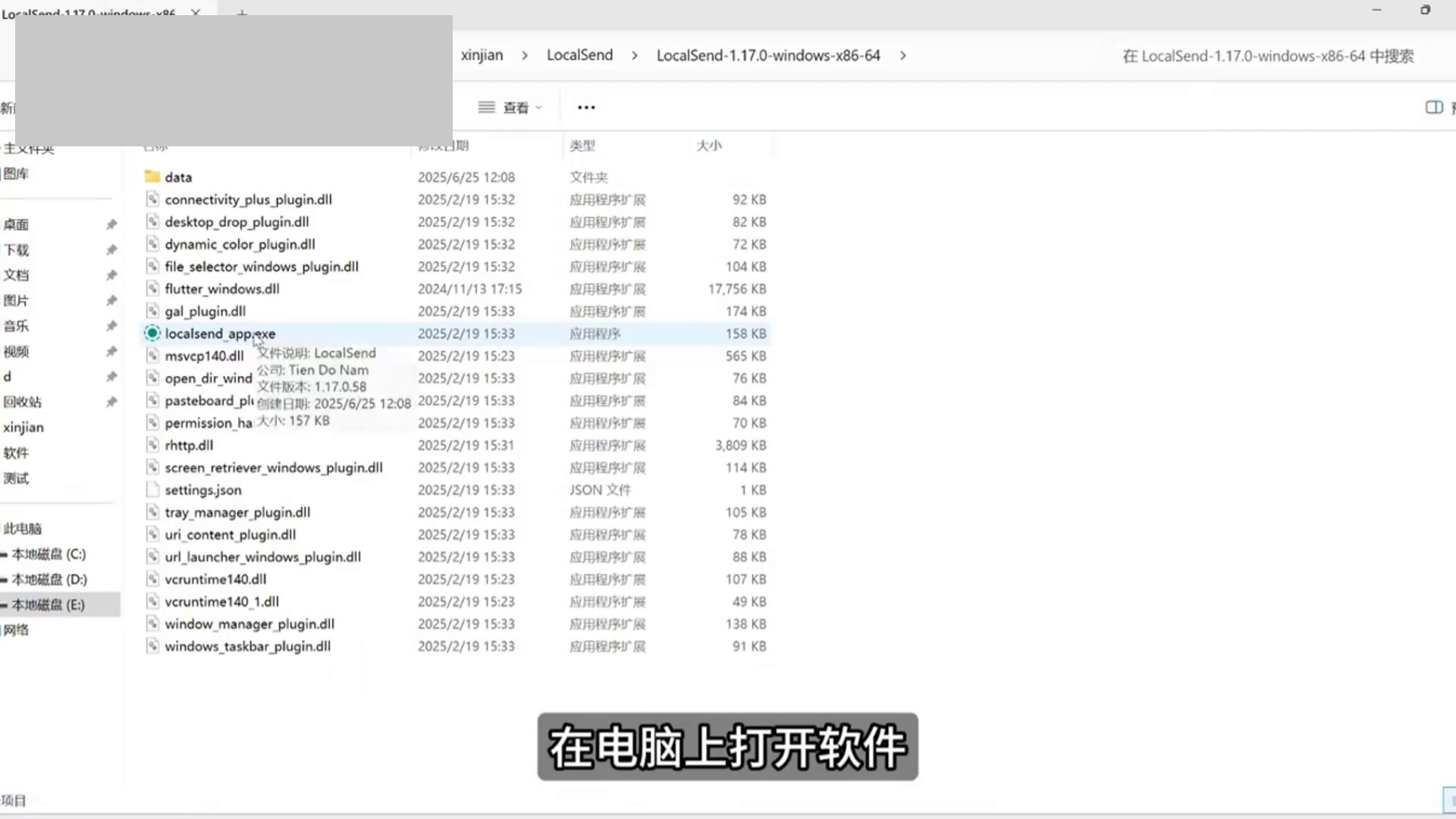Click the pin icon beside 文档
The image size is (1456, 819).
pos(111,275)
